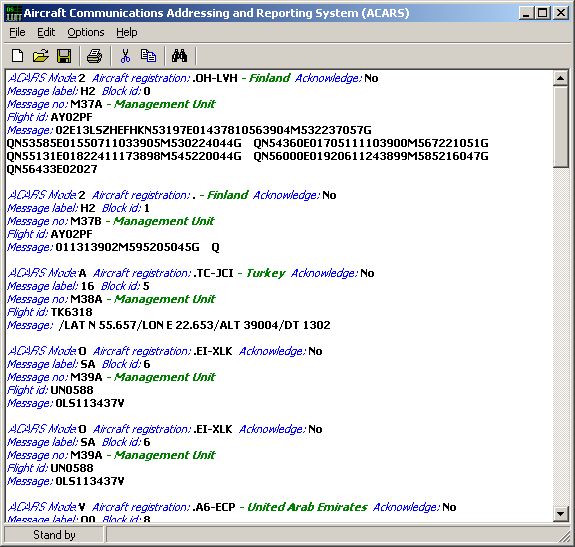This screenshot has width=575, height=547.
Task: Click the Turkey country label
Action: (x=265, y=273)
